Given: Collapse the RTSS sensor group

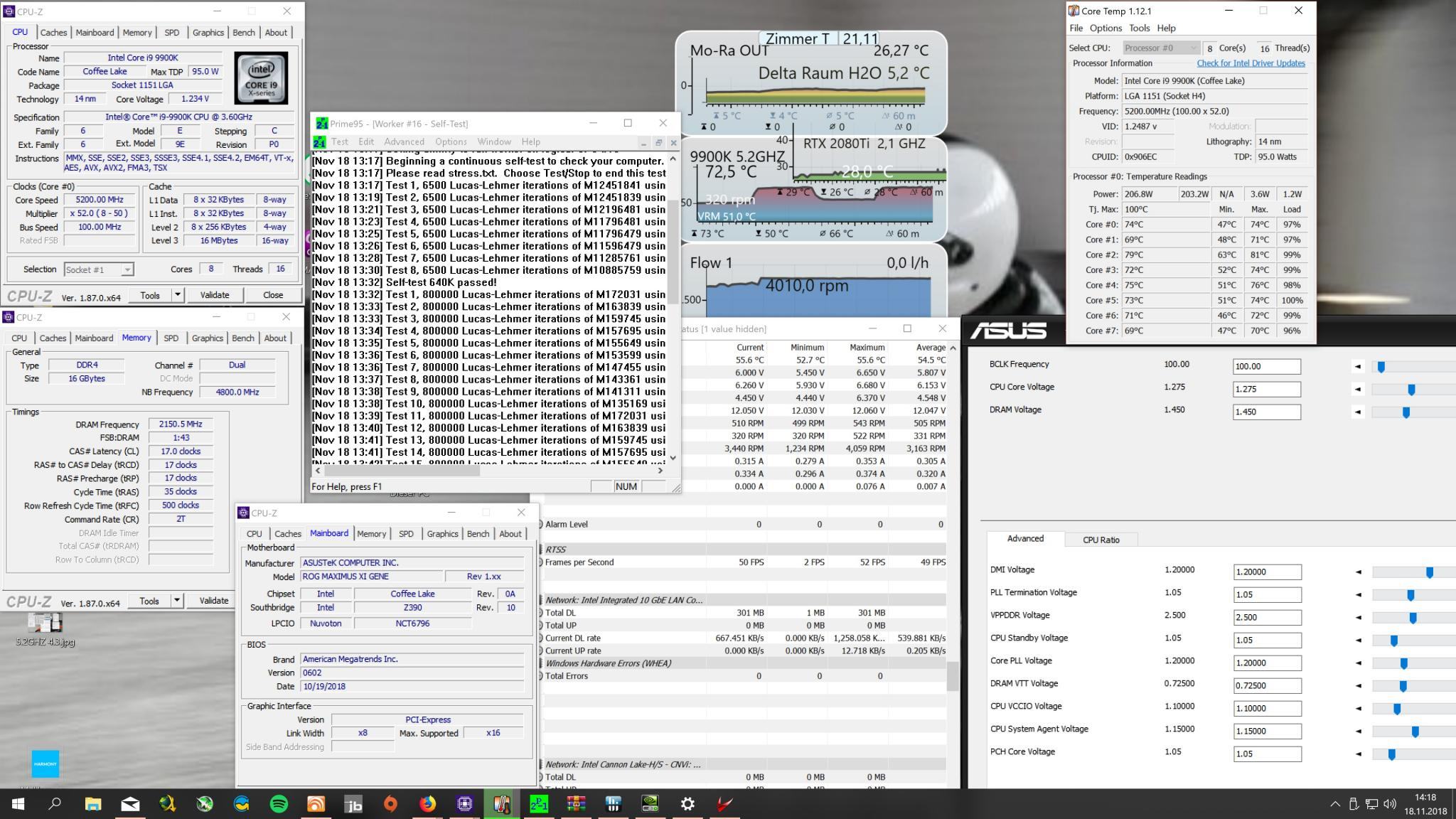Looking at the screenshot, I should (540, 550).
